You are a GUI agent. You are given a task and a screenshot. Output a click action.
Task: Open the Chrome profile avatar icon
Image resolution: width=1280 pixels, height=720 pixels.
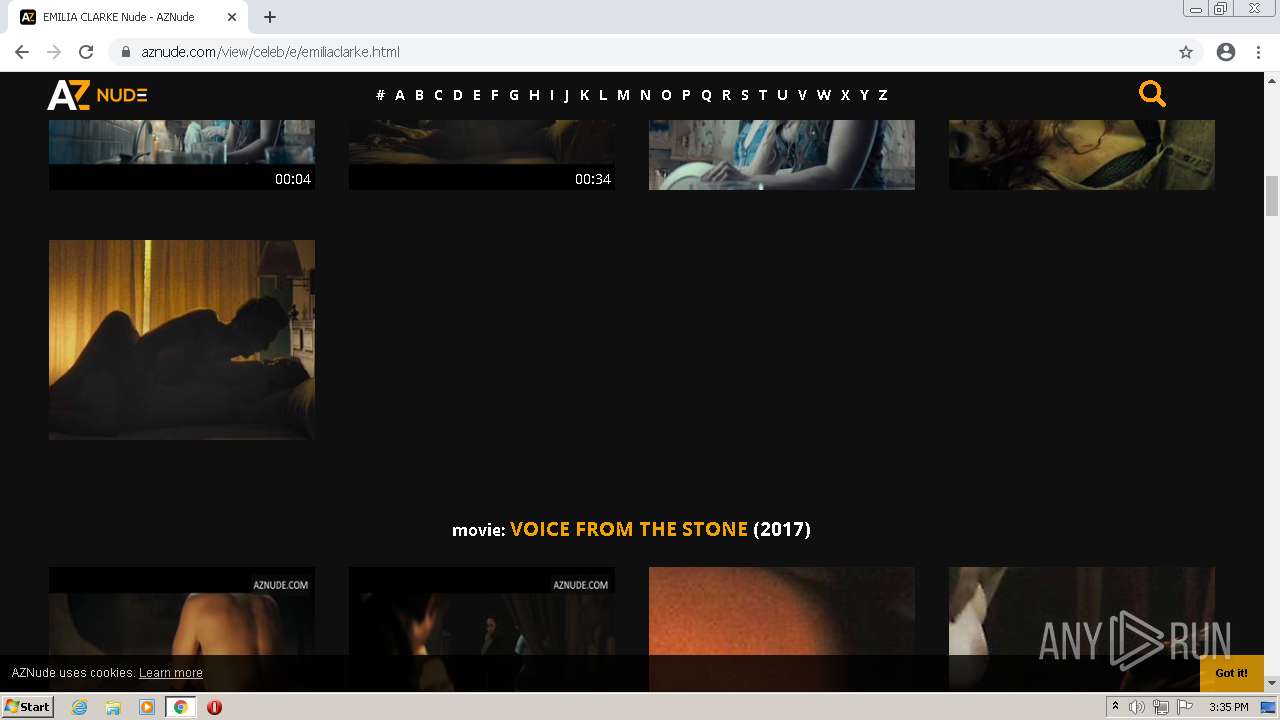[1226, 52]
